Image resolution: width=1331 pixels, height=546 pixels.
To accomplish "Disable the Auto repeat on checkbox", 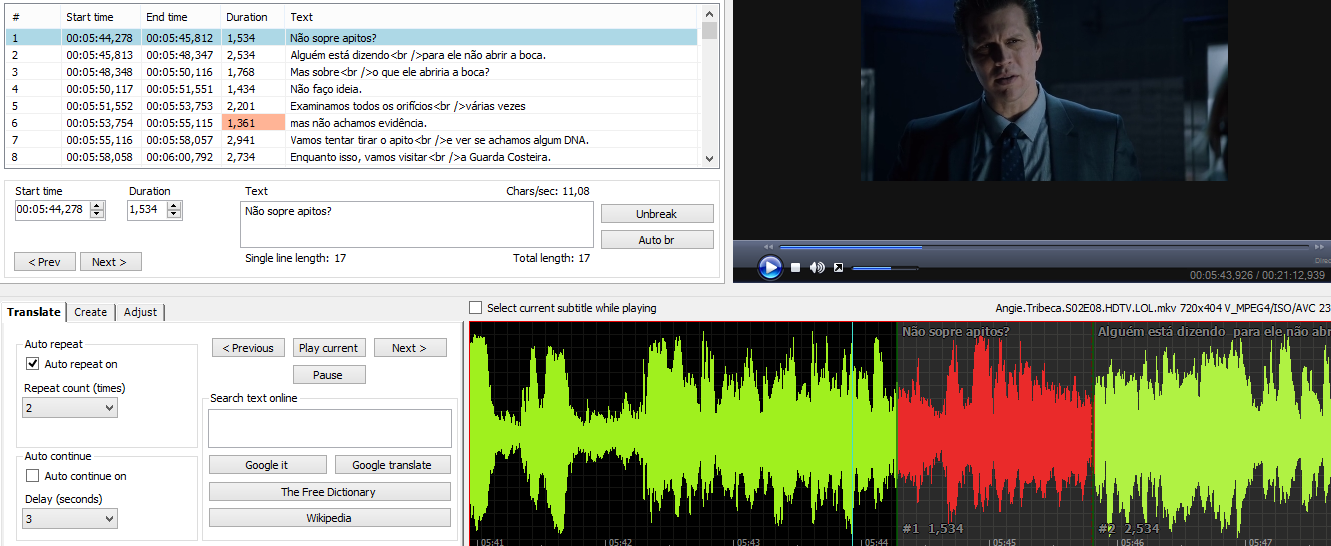I will pyautogui.click(x=33, y=364).
